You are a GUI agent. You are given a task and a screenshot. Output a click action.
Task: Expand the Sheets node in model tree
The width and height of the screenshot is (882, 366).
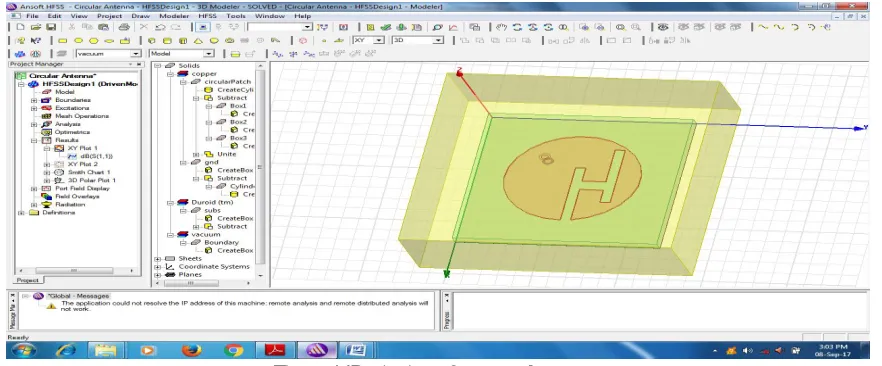pyautogui.click(x=158, y=259)
